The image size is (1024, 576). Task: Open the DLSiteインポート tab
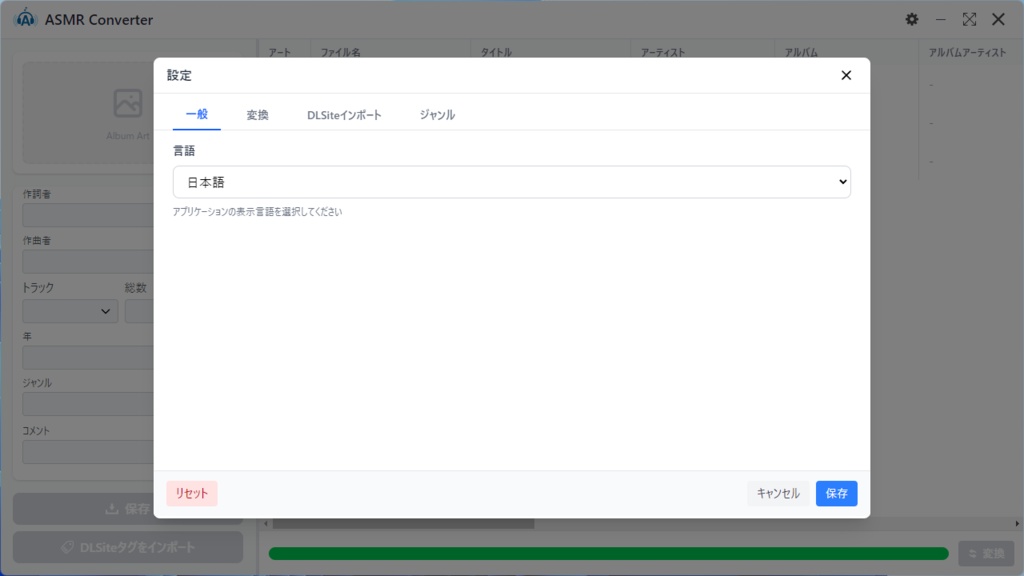point(344,115)
